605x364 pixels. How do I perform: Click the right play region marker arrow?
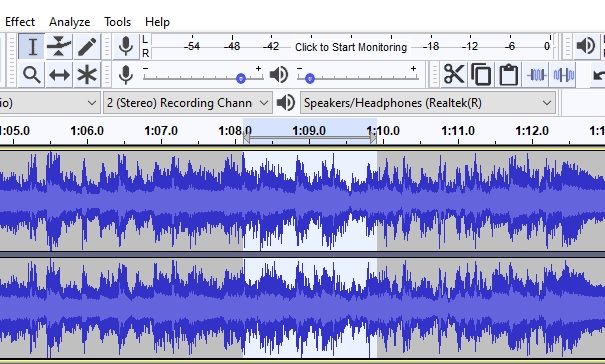tap(373, 137)
